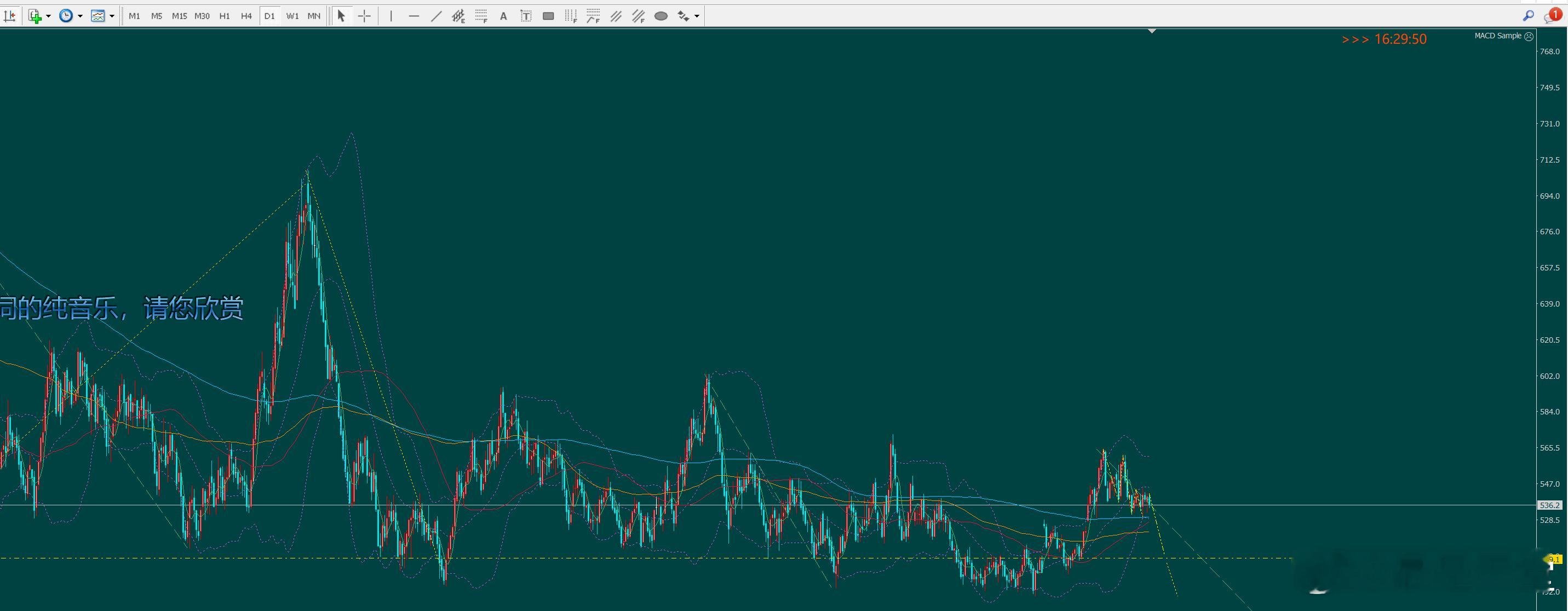Select the trendline drawing tool
The width and height of the screenshot is (1568, 611).
436,16
